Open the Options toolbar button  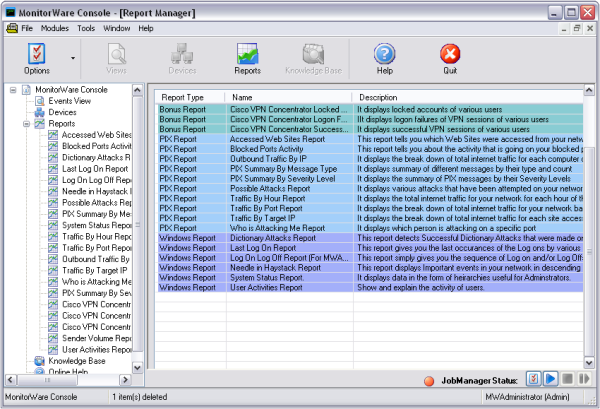pos(37,59)
